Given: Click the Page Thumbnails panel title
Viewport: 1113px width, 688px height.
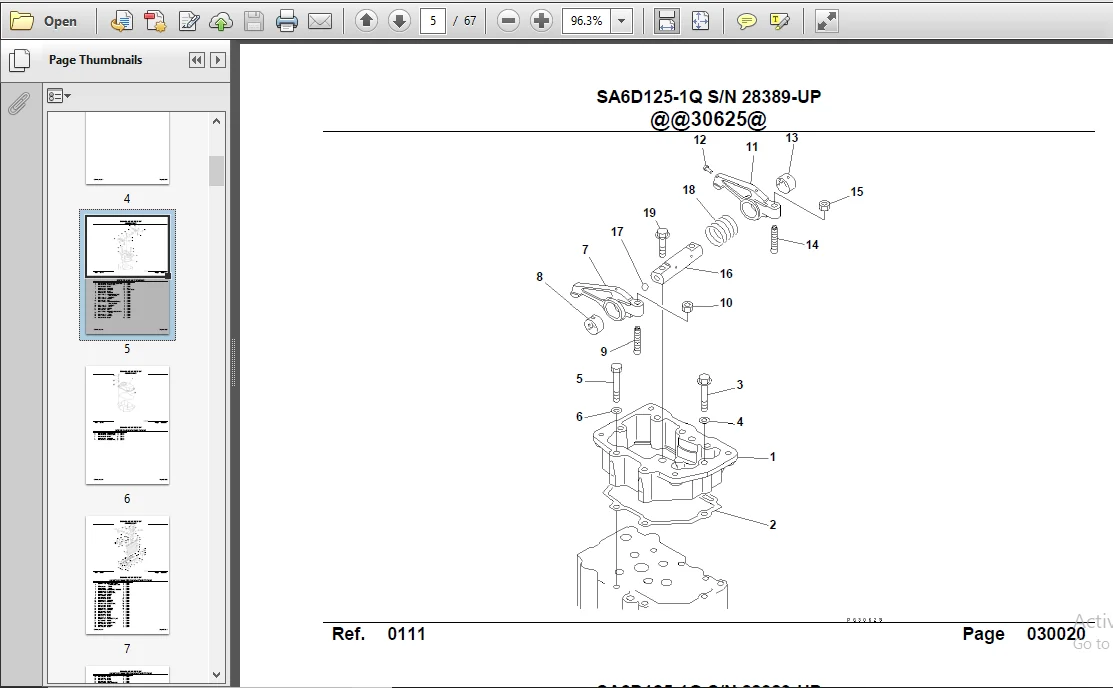Looking at the screenshot, I should 96,60.
